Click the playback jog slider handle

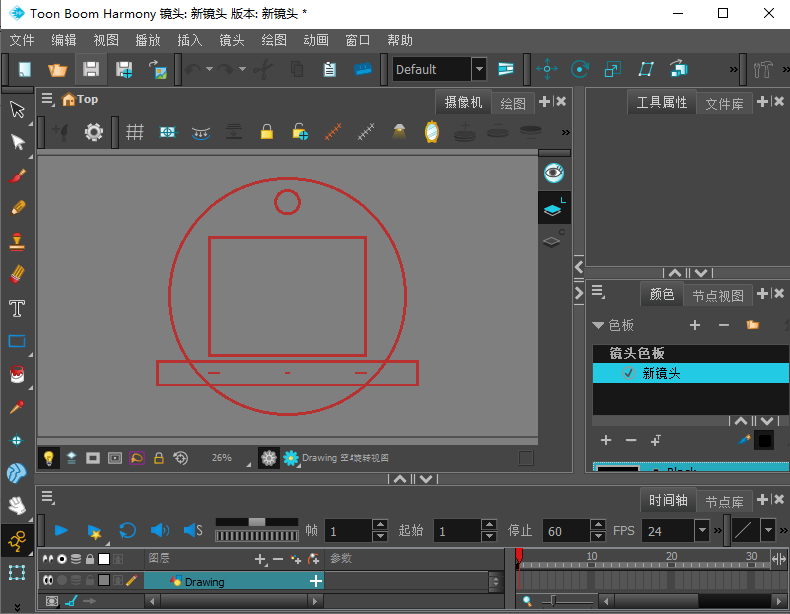tap(257, 522)
